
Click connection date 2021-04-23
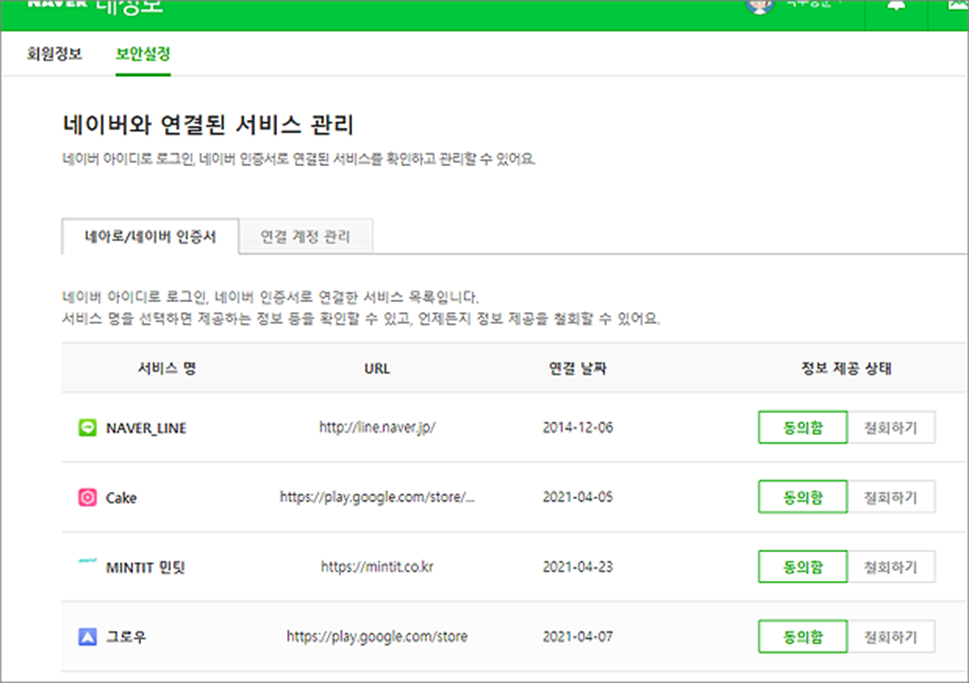pyautogui.click(x=578, y=567)
